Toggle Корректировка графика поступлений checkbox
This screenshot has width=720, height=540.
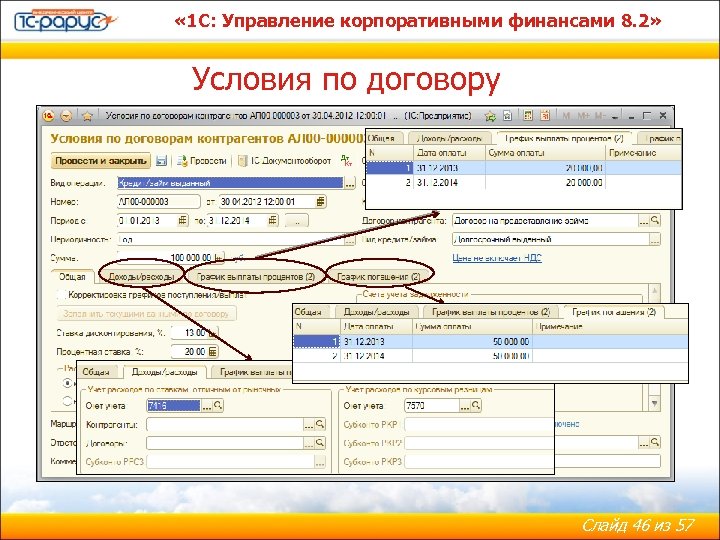click(x=62, y=295)
